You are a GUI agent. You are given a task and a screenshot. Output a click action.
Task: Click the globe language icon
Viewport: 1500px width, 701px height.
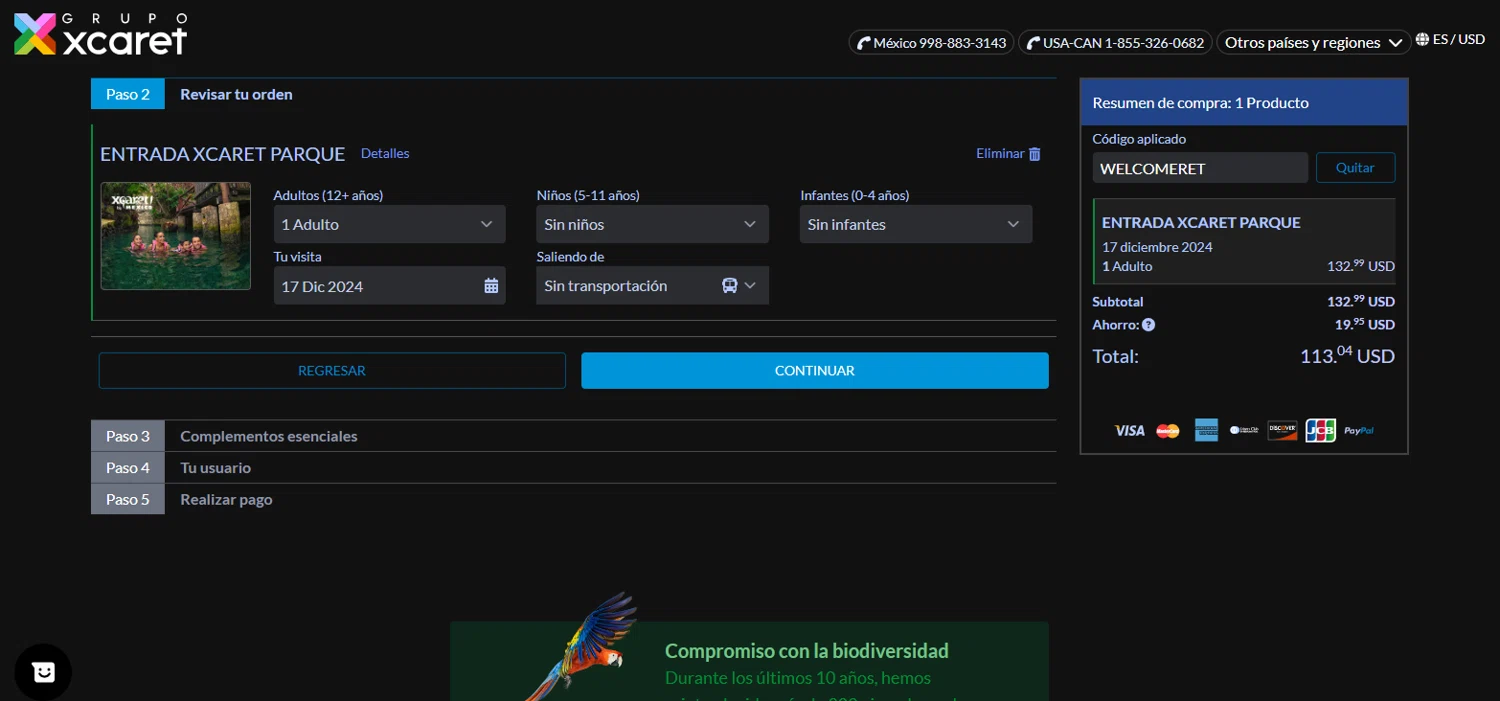coord(1422,40)
